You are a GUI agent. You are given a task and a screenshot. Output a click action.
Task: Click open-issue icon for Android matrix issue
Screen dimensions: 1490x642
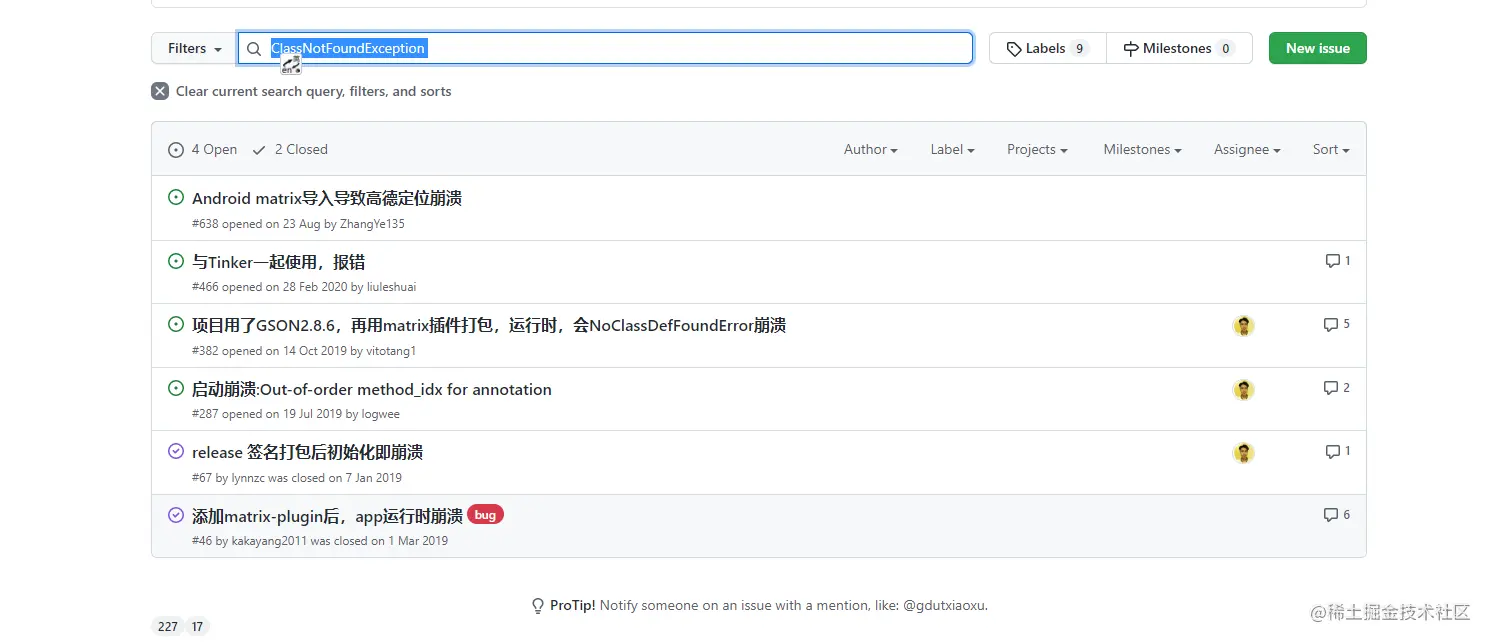176,198
